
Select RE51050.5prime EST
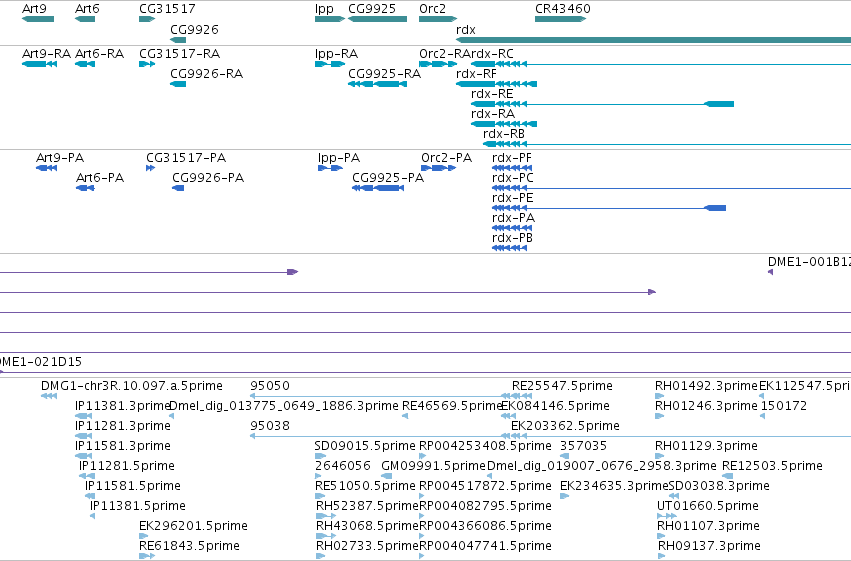(x=322, y=496)
